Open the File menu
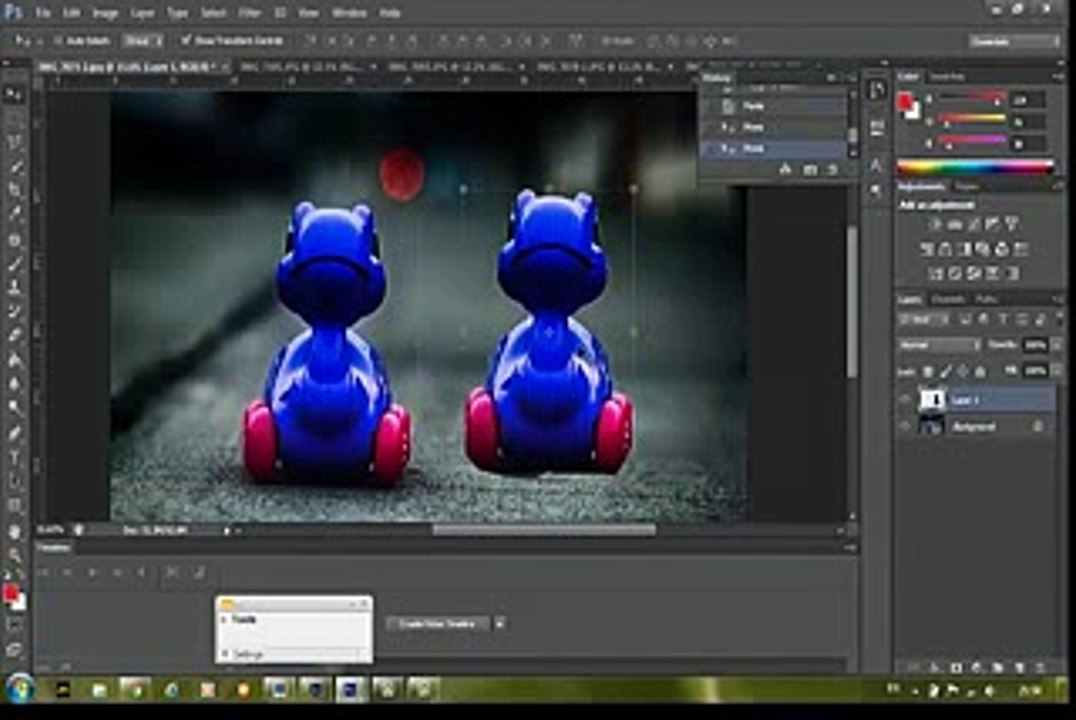The image size is (1076, 720). pos(43,13)
